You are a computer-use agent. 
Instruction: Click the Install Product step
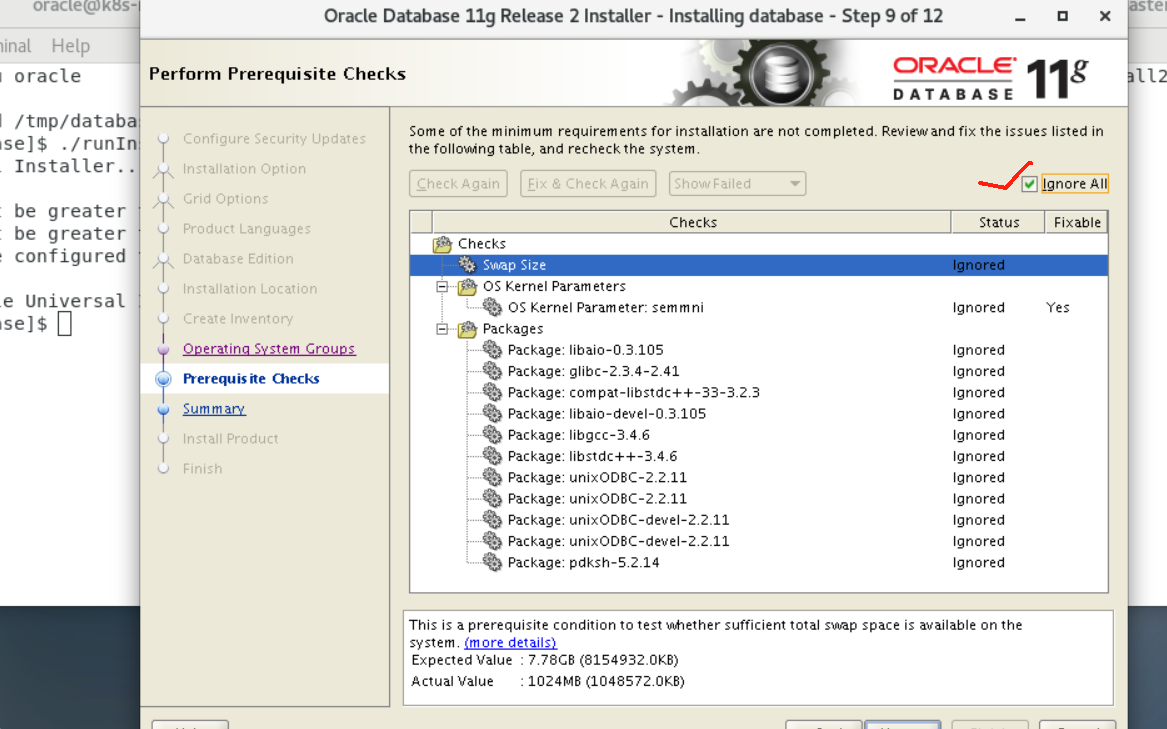[x=231, y=439]
